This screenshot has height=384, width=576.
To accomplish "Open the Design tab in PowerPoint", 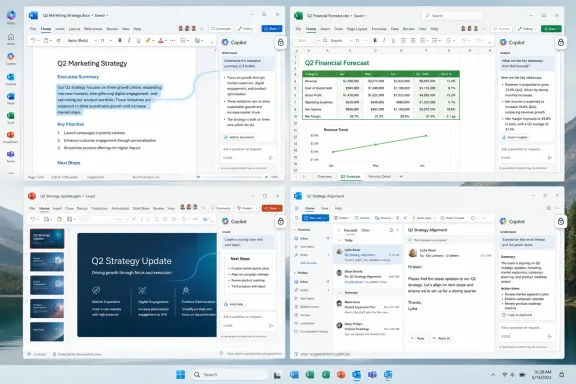I will [x=82, y=208].
